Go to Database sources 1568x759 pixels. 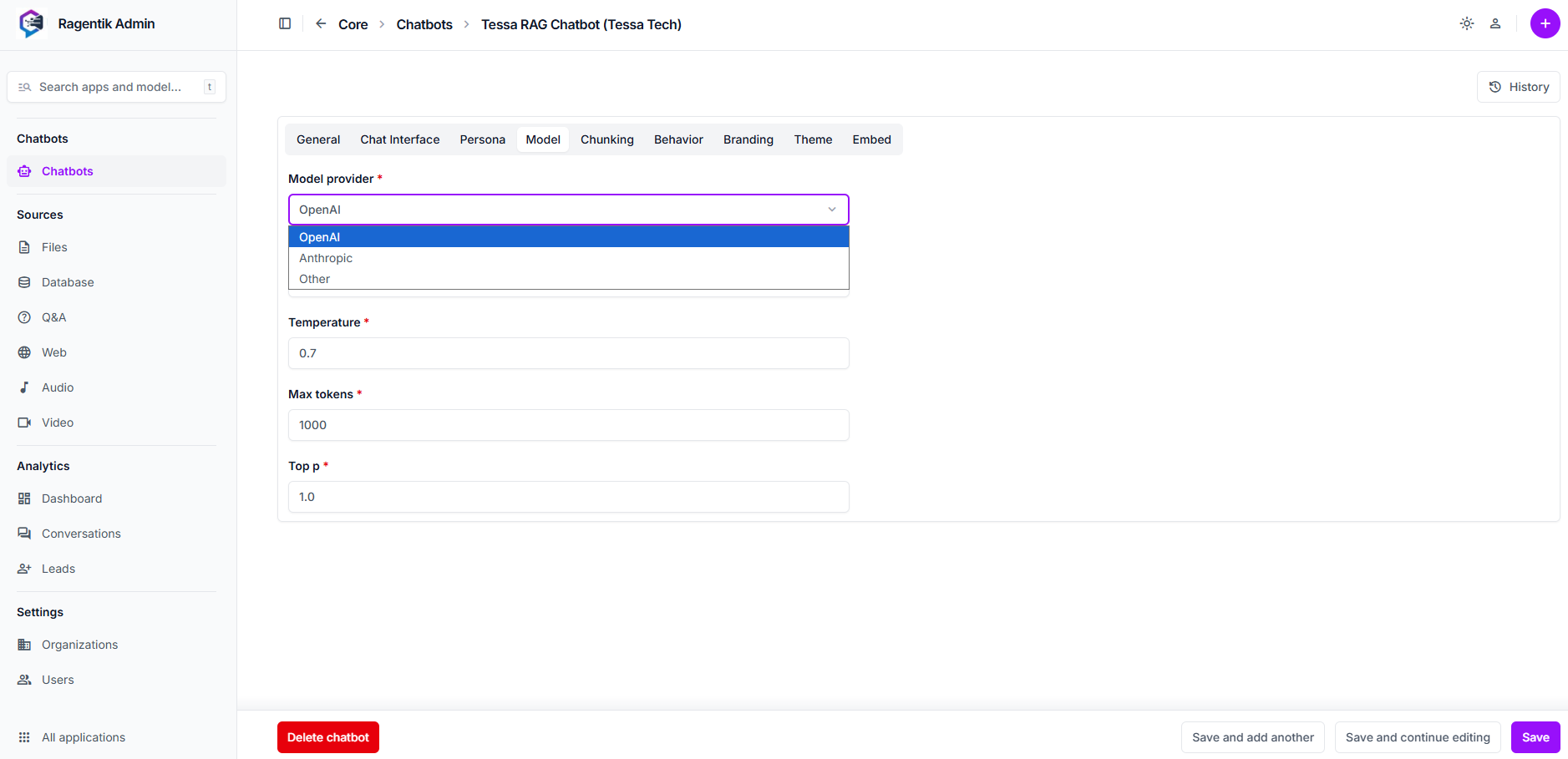pyautogui.click(x=68, y=282)
